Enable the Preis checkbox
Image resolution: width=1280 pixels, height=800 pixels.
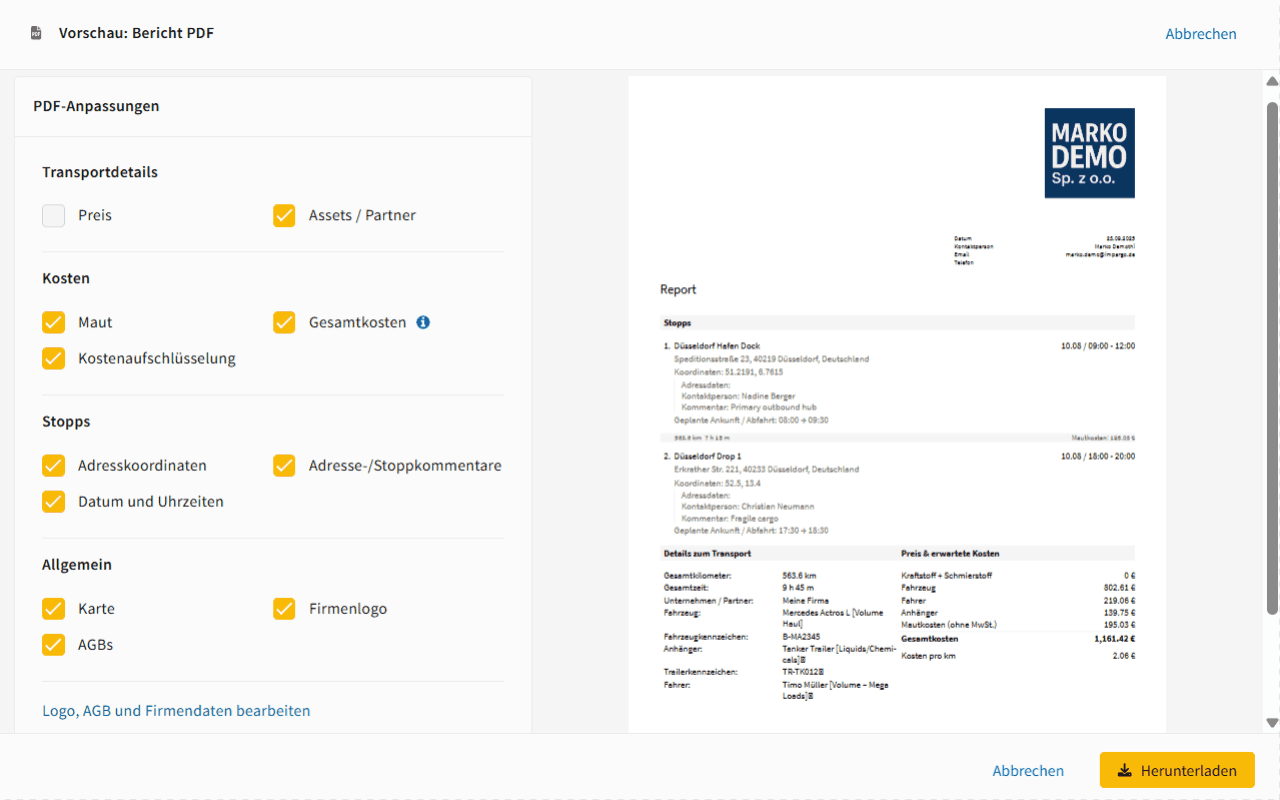[54, 215]
